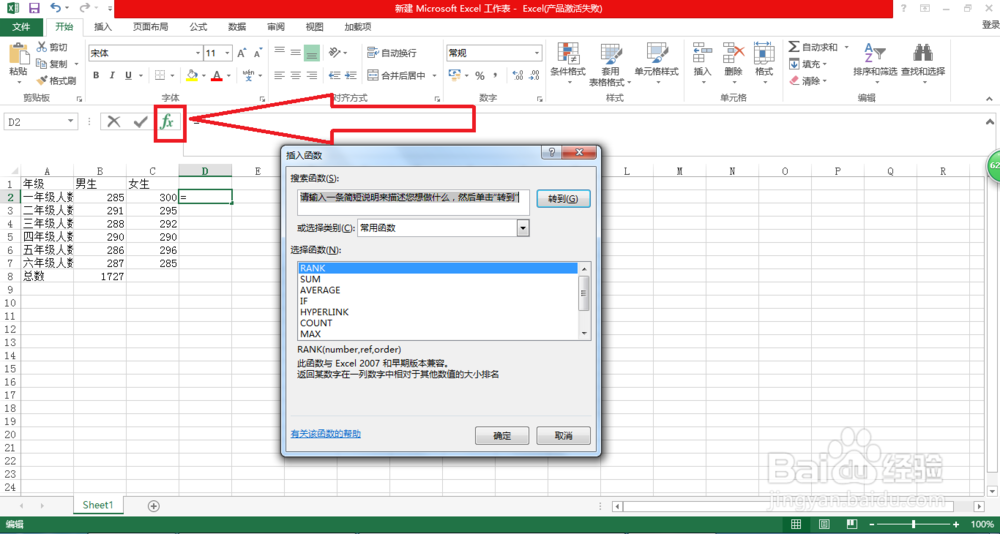Confirm formula entry with checkmark icon
Image resolution: width=1000 pixels, height=534 pixels.
pos(140,121)
